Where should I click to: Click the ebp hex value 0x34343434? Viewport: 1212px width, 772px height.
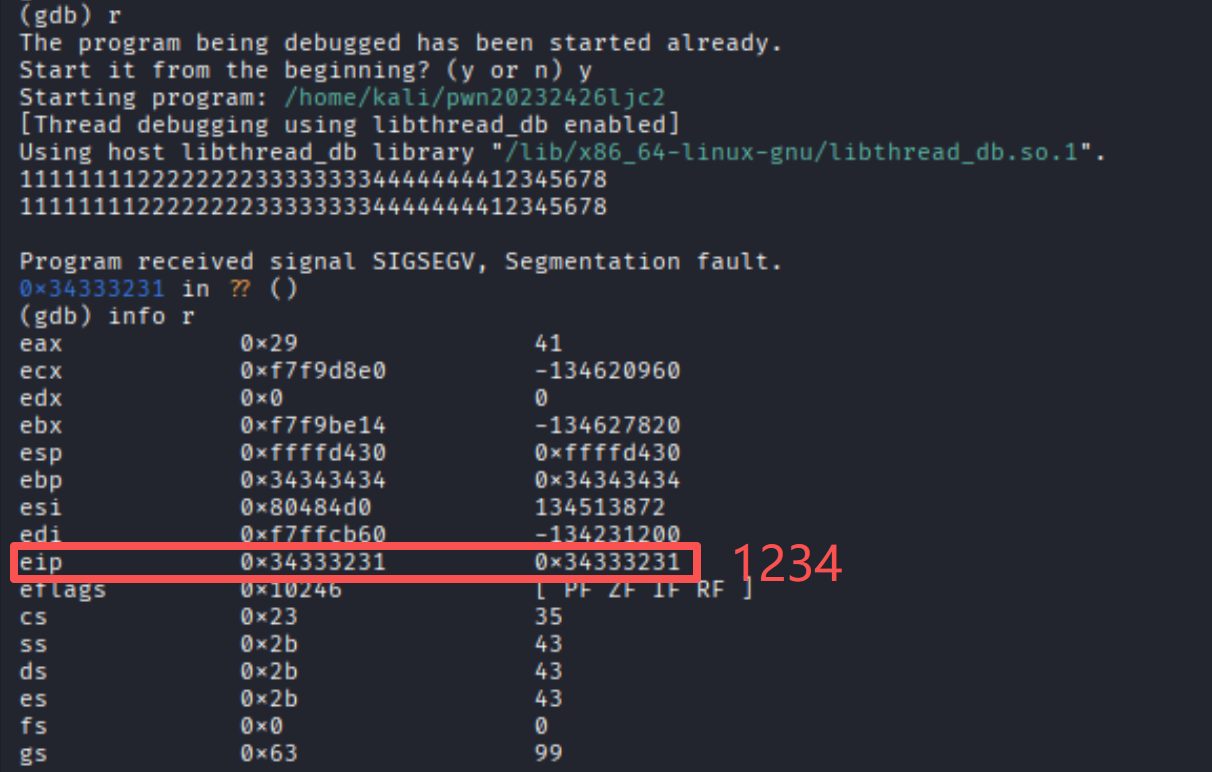coord(313,480)
